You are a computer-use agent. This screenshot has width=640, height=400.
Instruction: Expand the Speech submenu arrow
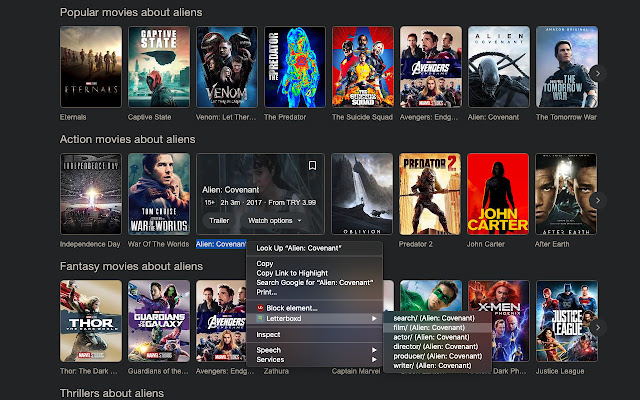[374, 350]
